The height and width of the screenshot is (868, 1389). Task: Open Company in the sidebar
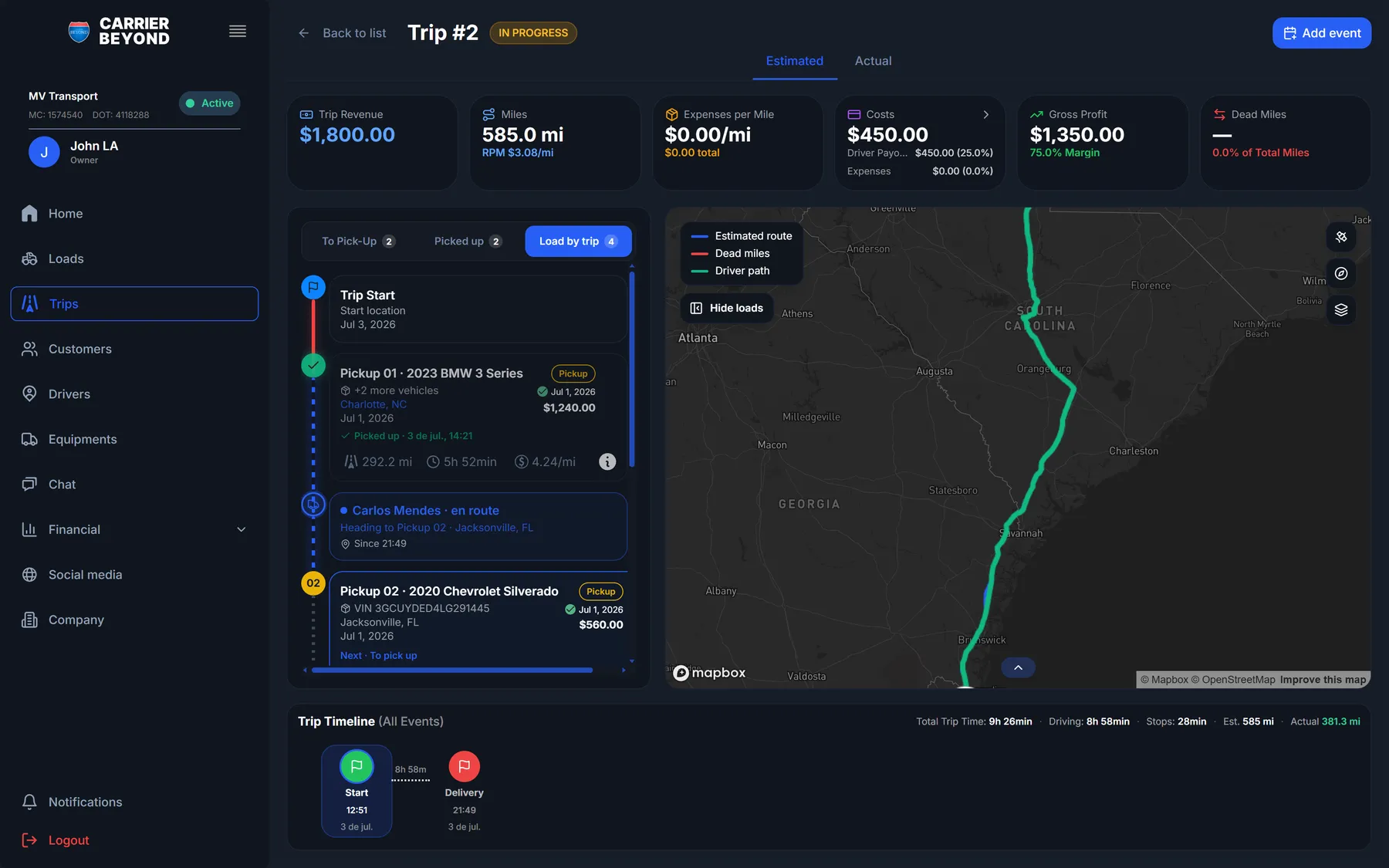(x=134, y=620)
